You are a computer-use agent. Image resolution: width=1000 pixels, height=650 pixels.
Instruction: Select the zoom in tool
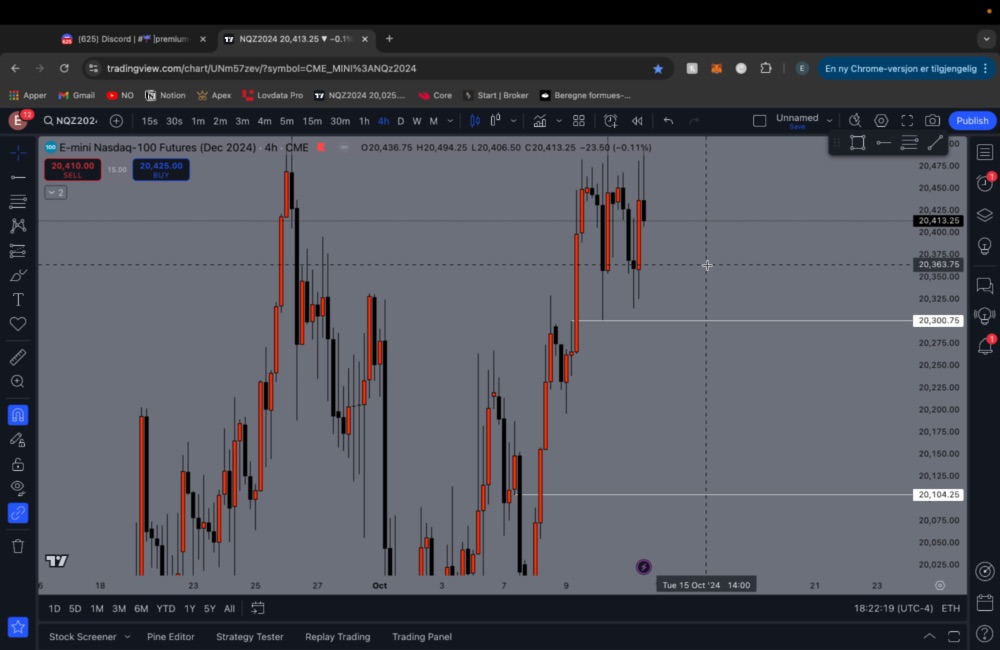(x=18, y=381)
